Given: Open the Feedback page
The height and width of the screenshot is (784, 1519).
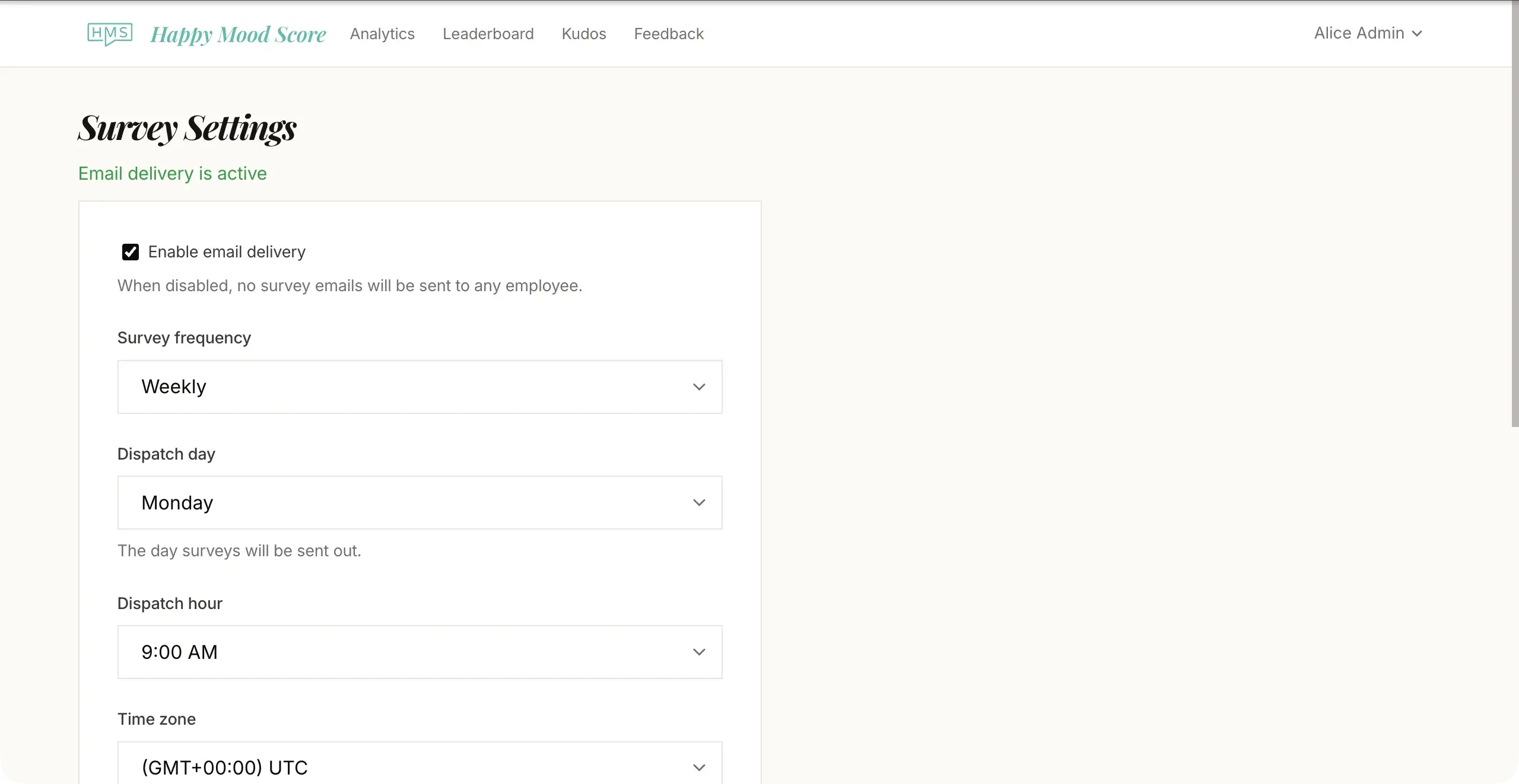Looking at the screenshot, I should click(x=668, y=34).
